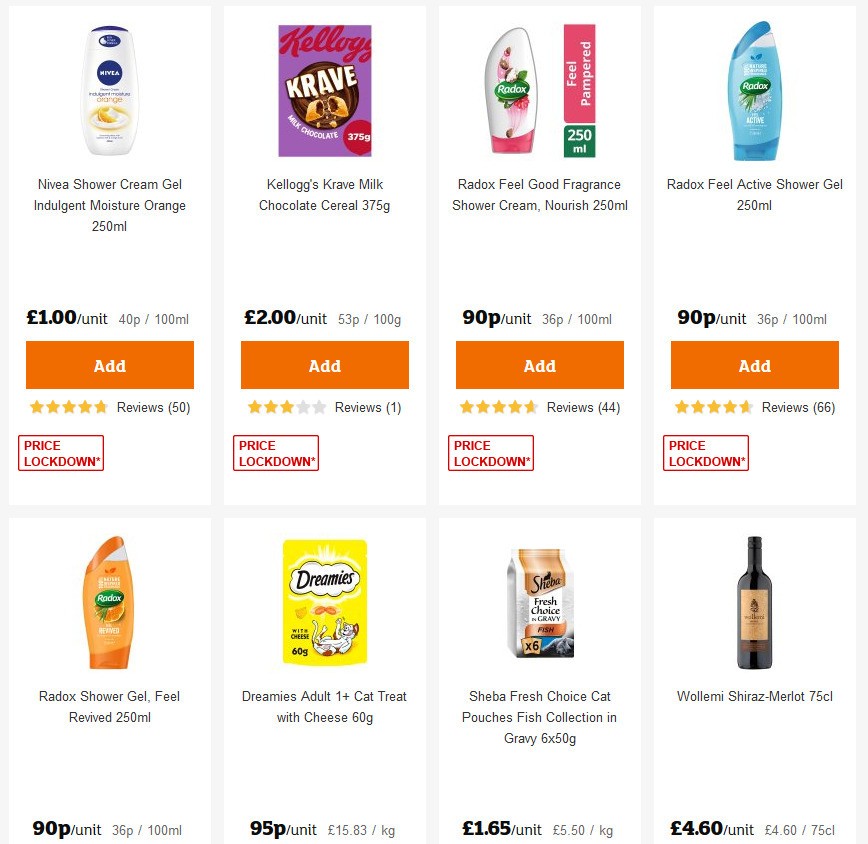The image size is (868, 844).
Task: Click the Radox Feel Active star rating
Action: pyautogui.click(x=710, y=407)
